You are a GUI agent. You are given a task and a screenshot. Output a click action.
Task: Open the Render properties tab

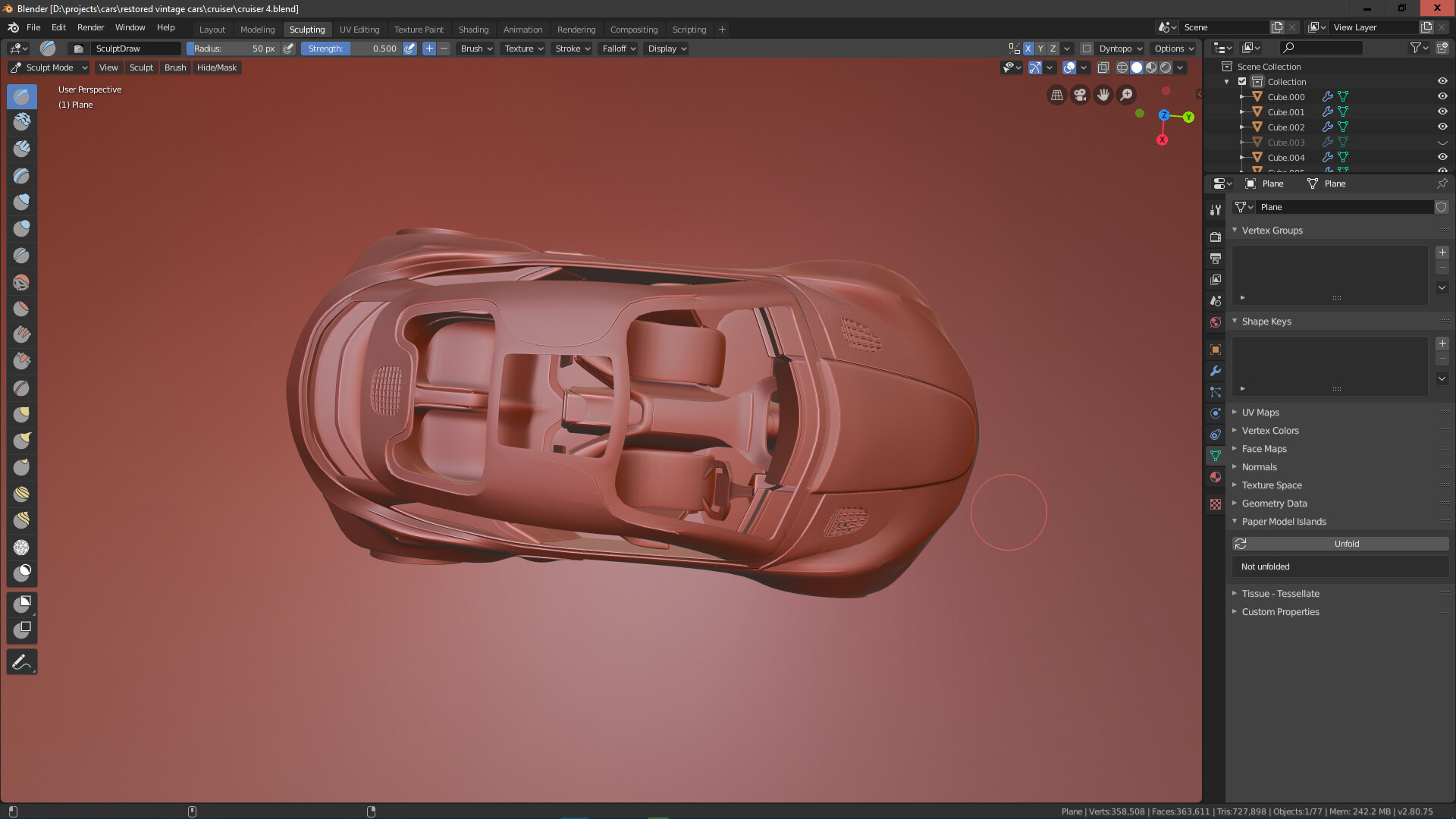1216,237
